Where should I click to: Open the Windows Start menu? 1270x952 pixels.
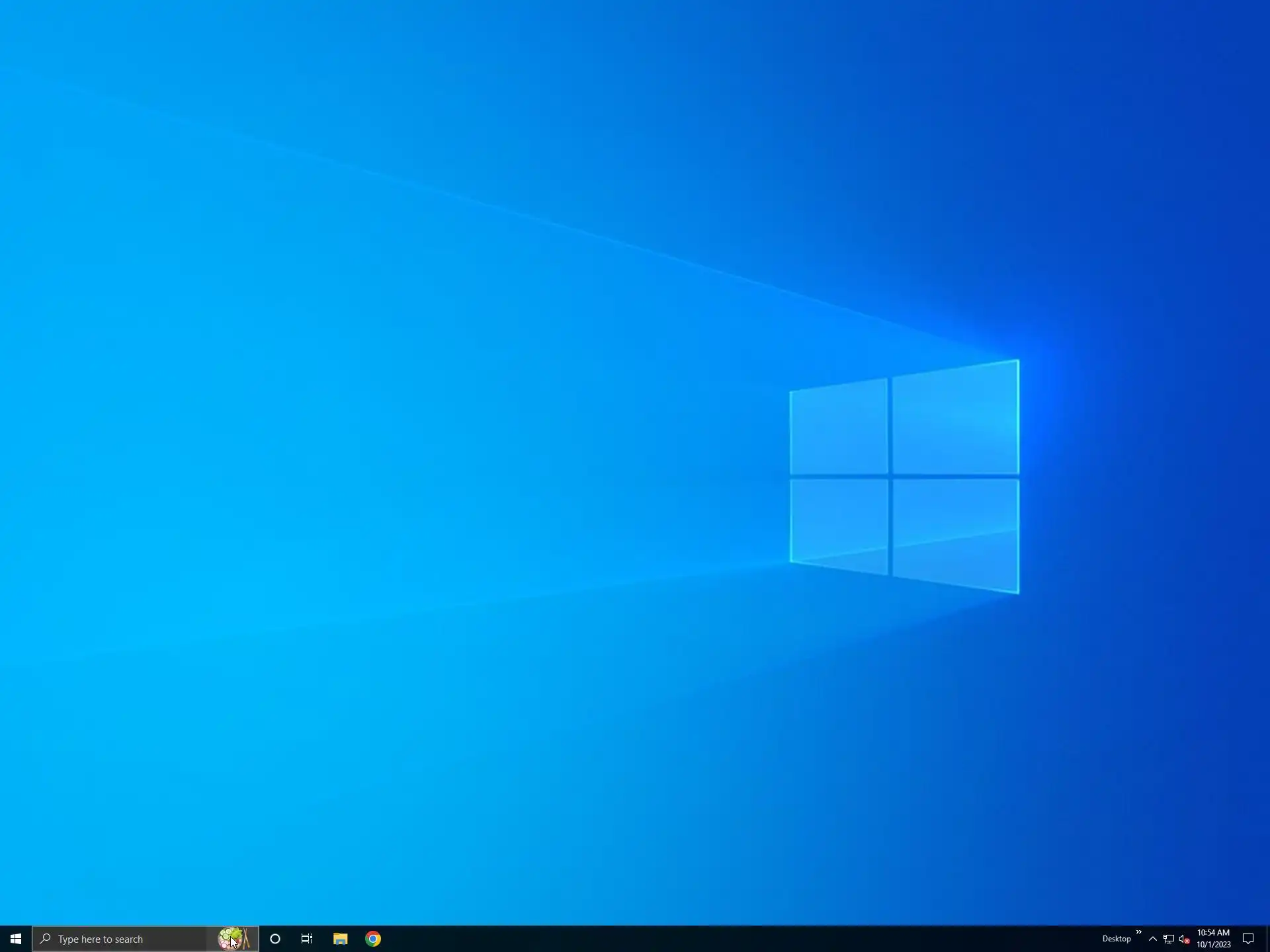pyautogui.click(x=16, y=939)
